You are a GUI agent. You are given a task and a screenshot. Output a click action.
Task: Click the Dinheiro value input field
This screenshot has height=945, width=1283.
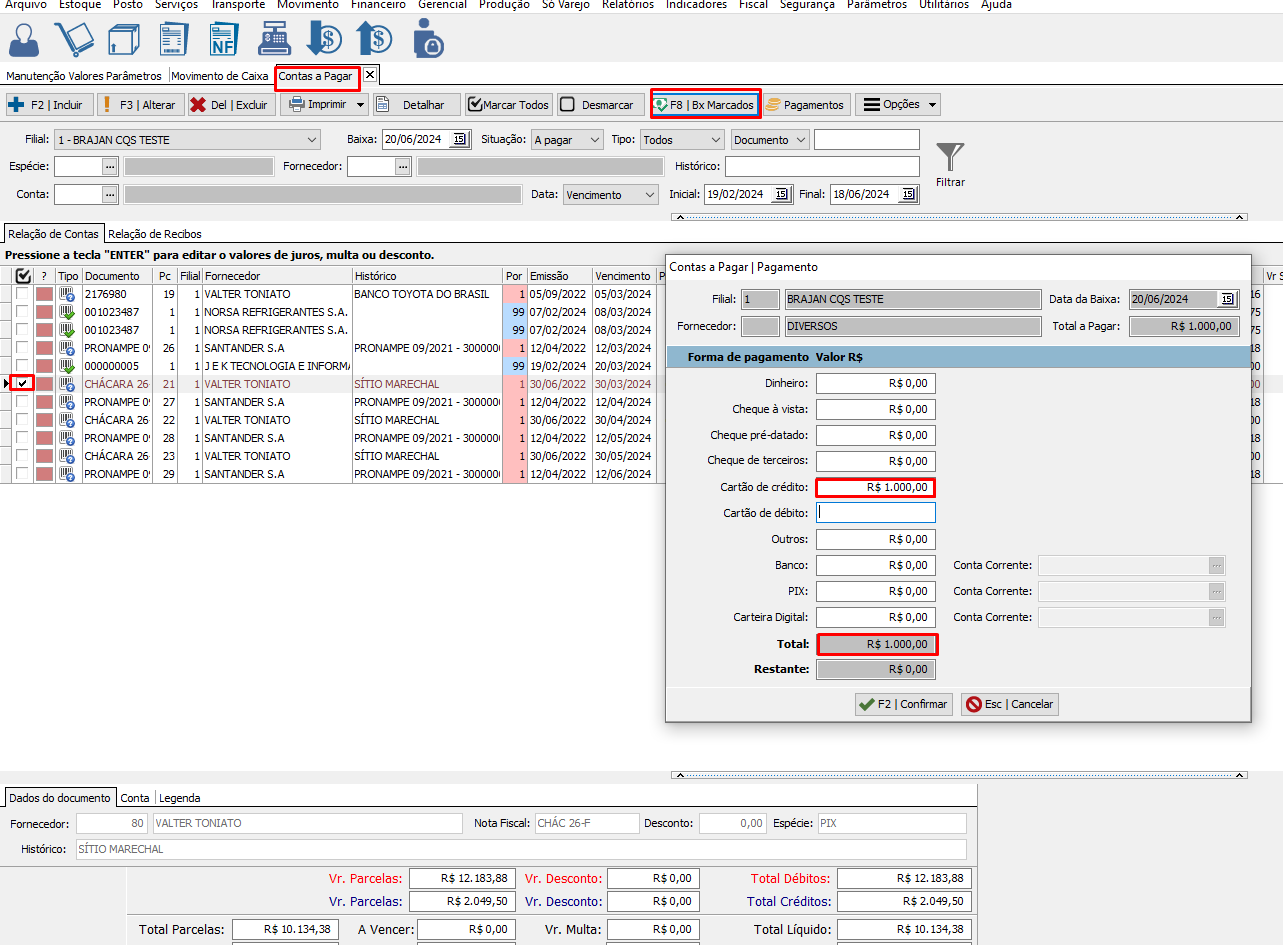pos(875,383)
